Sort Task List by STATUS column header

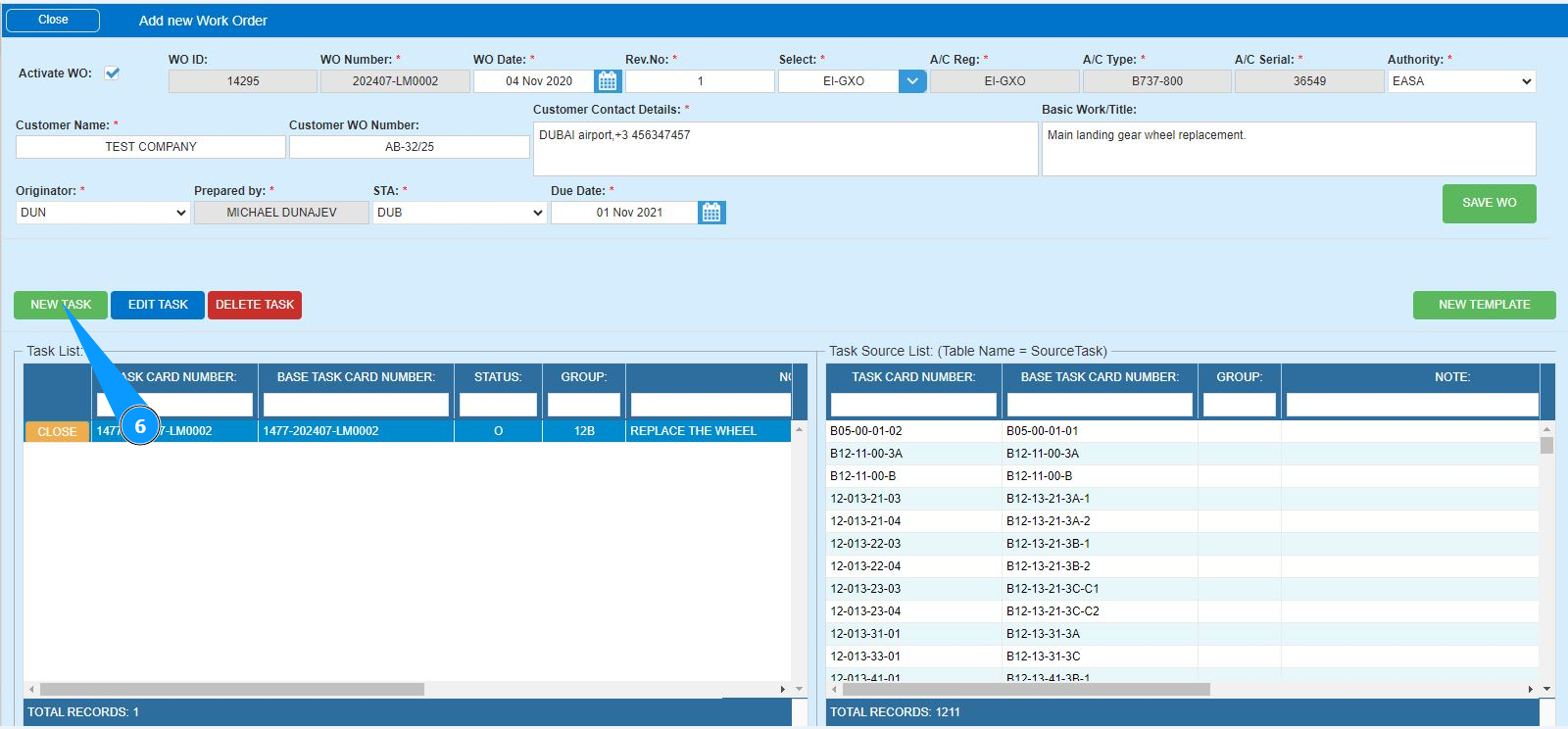[498, 377]
